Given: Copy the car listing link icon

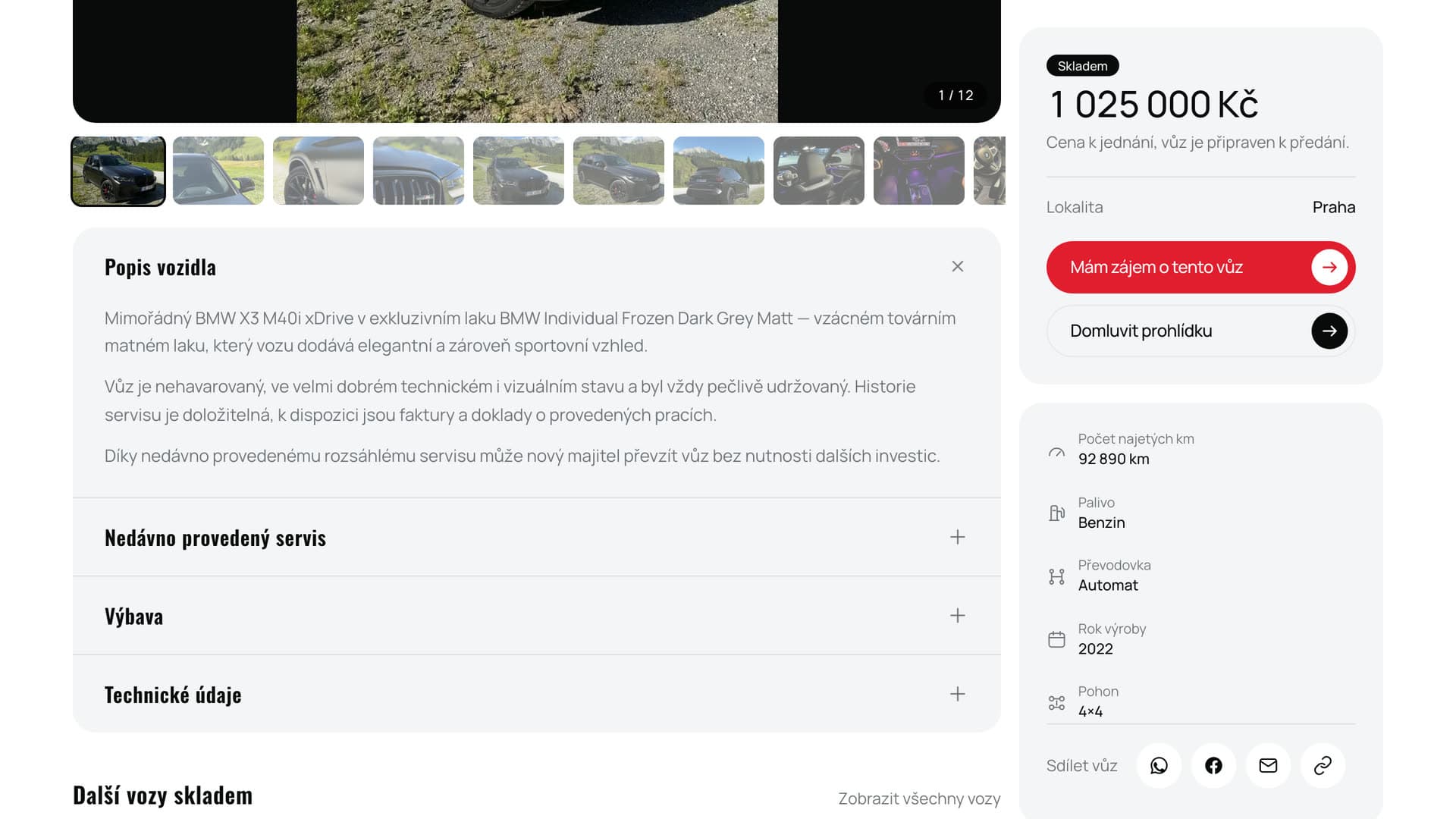Looking at the screenshot, I should click(1323, 766).
